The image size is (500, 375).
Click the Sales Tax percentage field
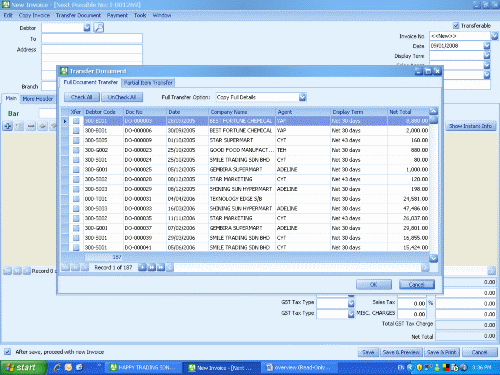[x=412, y=303]
